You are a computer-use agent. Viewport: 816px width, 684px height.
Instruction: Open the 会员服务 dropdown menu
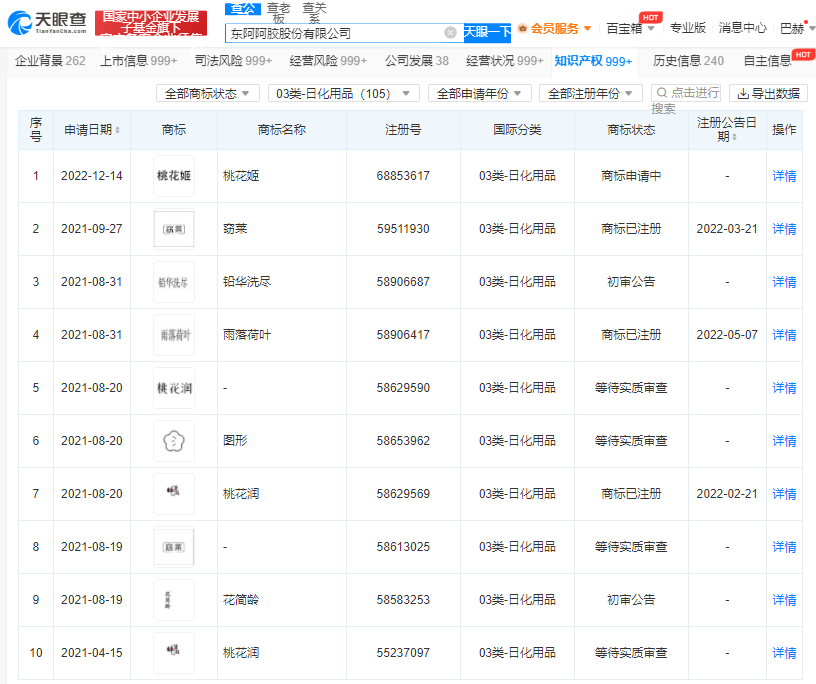[554, 28]
